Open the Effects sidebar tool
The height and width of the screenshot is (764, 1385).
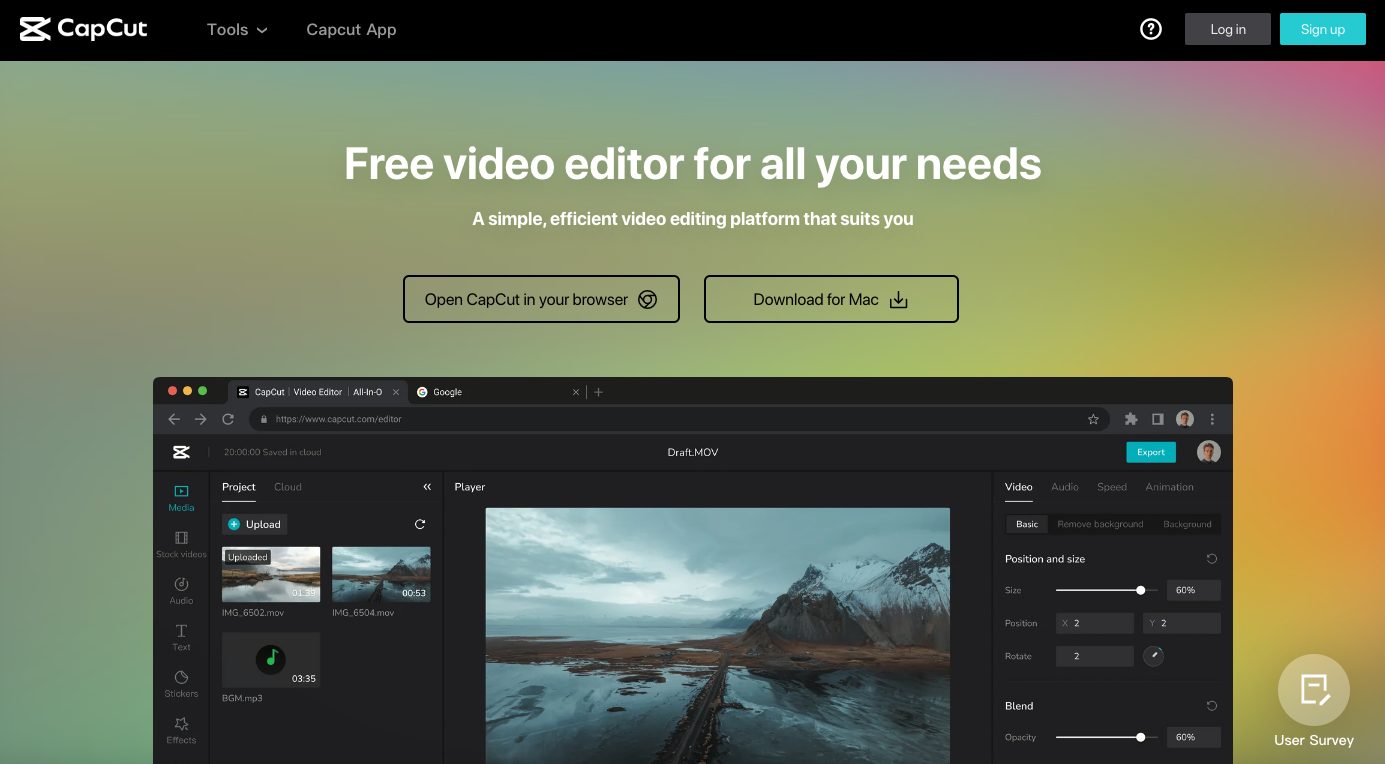point(181,730)
